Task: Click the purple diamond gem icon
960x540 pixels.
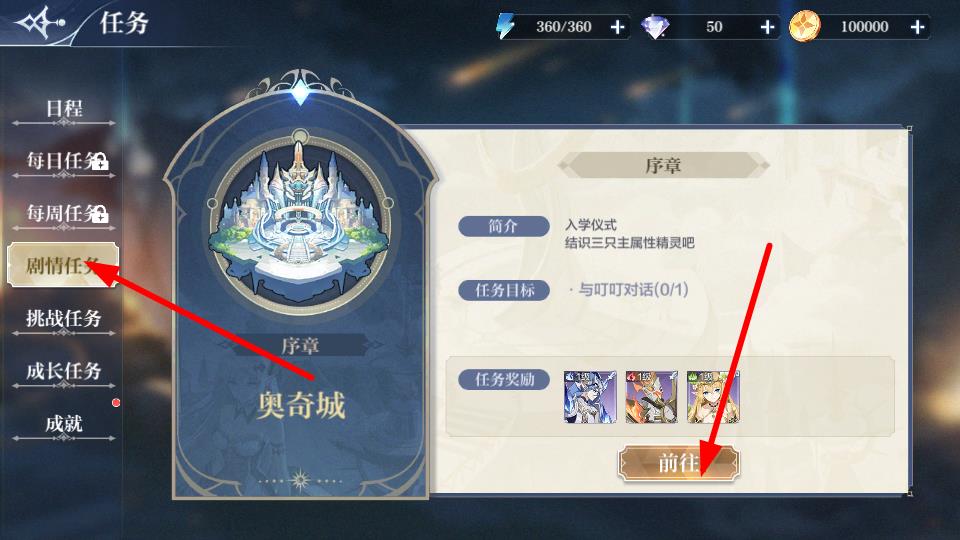Action: (654, 28)
